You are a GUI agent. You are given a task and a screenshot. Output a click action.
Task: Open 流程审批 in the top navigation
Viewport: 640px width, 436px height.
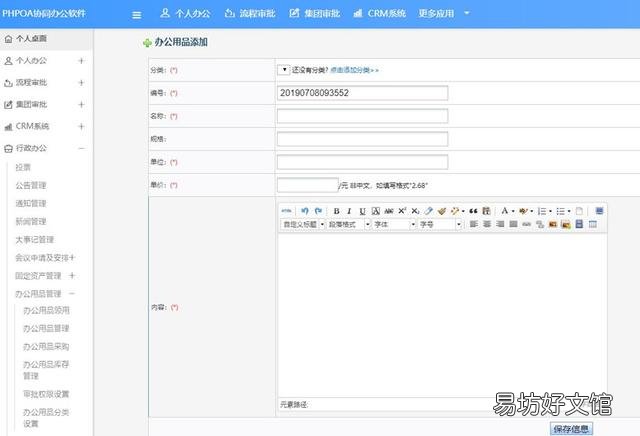click(x=250, y=13)
